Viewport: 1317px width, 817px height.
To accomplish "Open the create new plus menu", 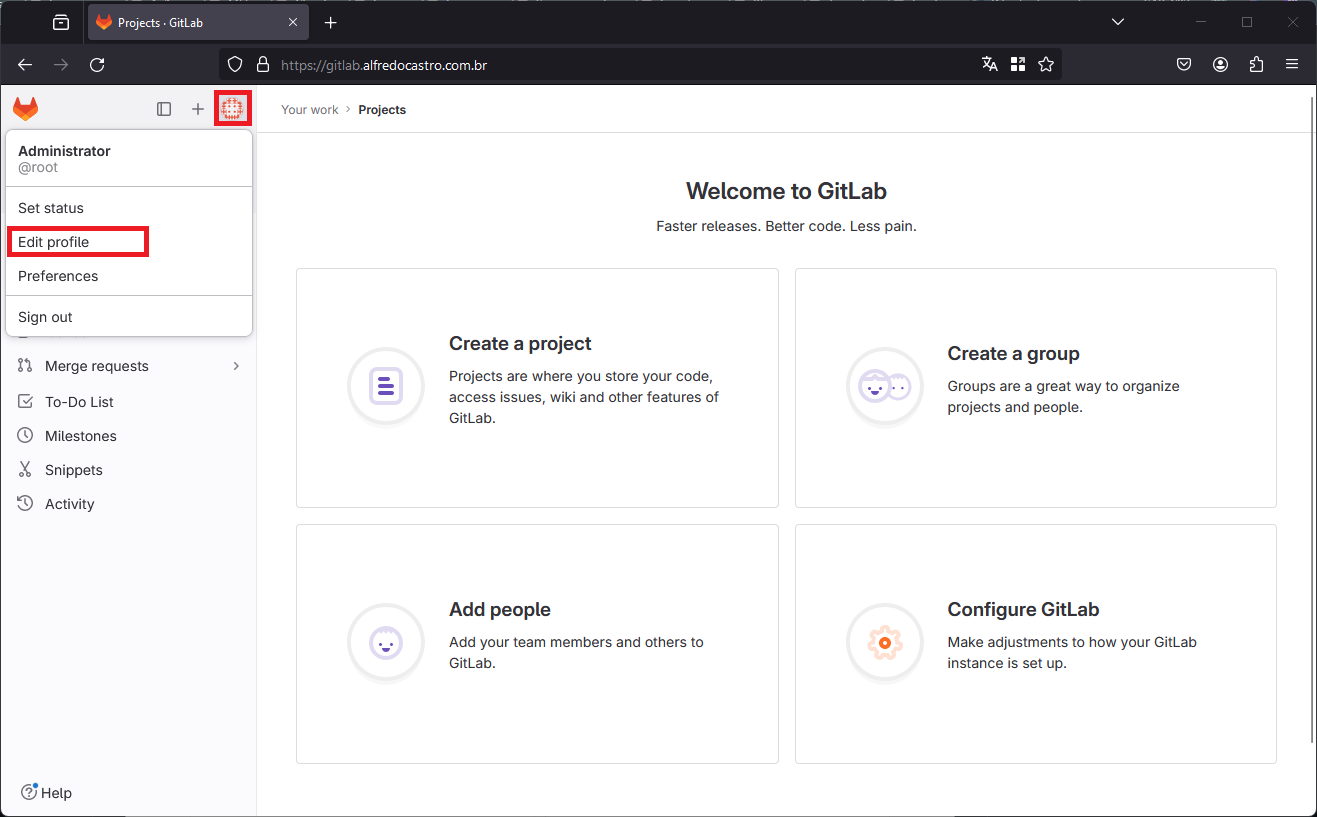I will click(198, 109).
